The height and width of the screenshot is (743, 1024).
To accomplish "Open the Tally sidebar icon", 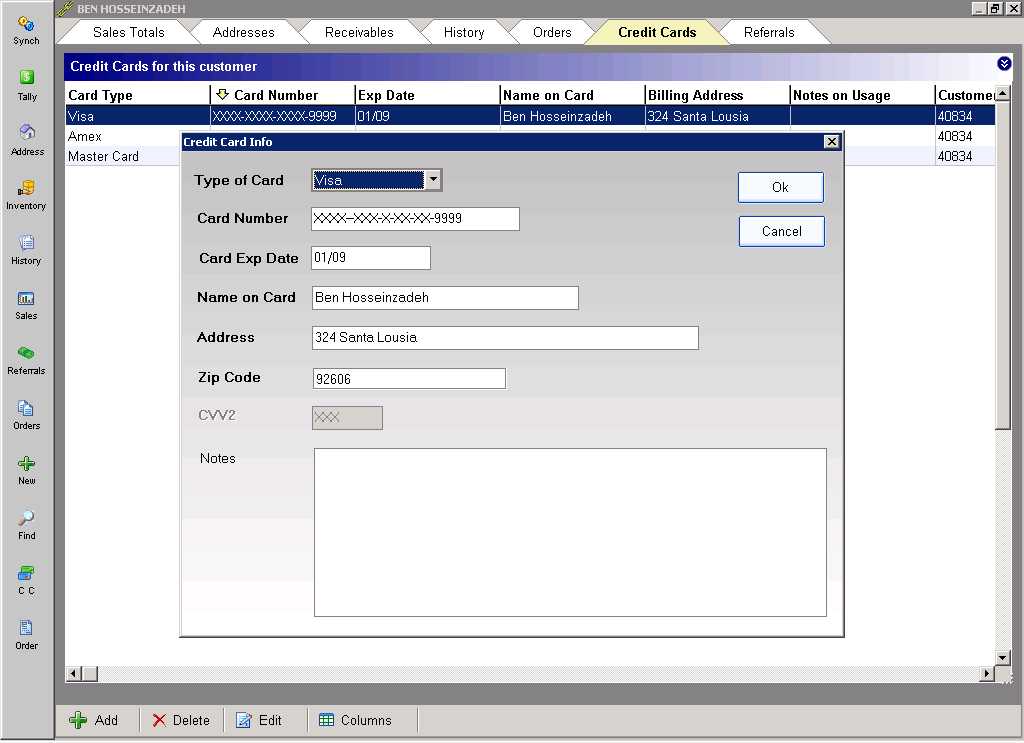I will pyautogui.click(x=27, y=79).
